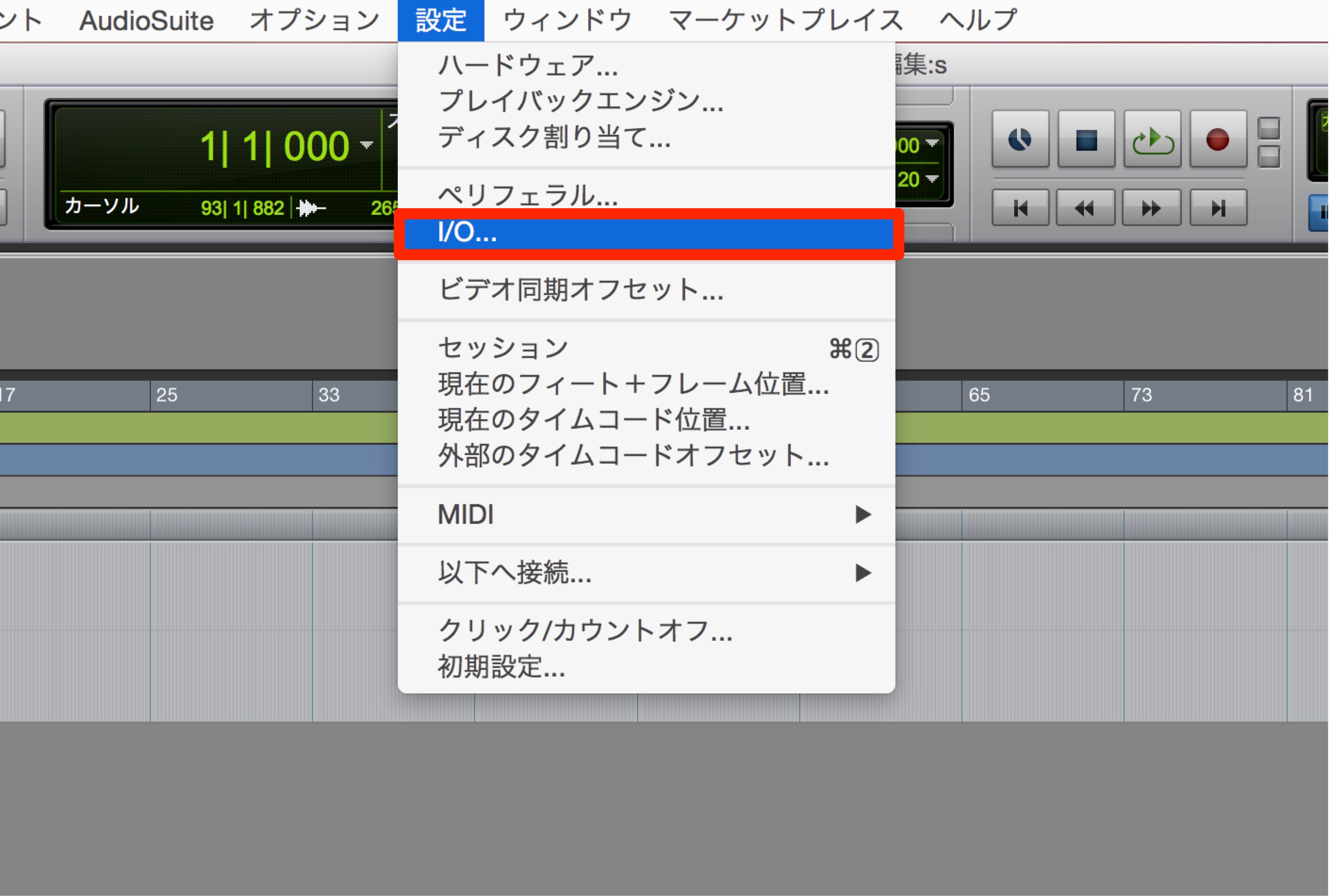
Task: Expand the 以下へ接続... submenu
Action: [646, 572]
